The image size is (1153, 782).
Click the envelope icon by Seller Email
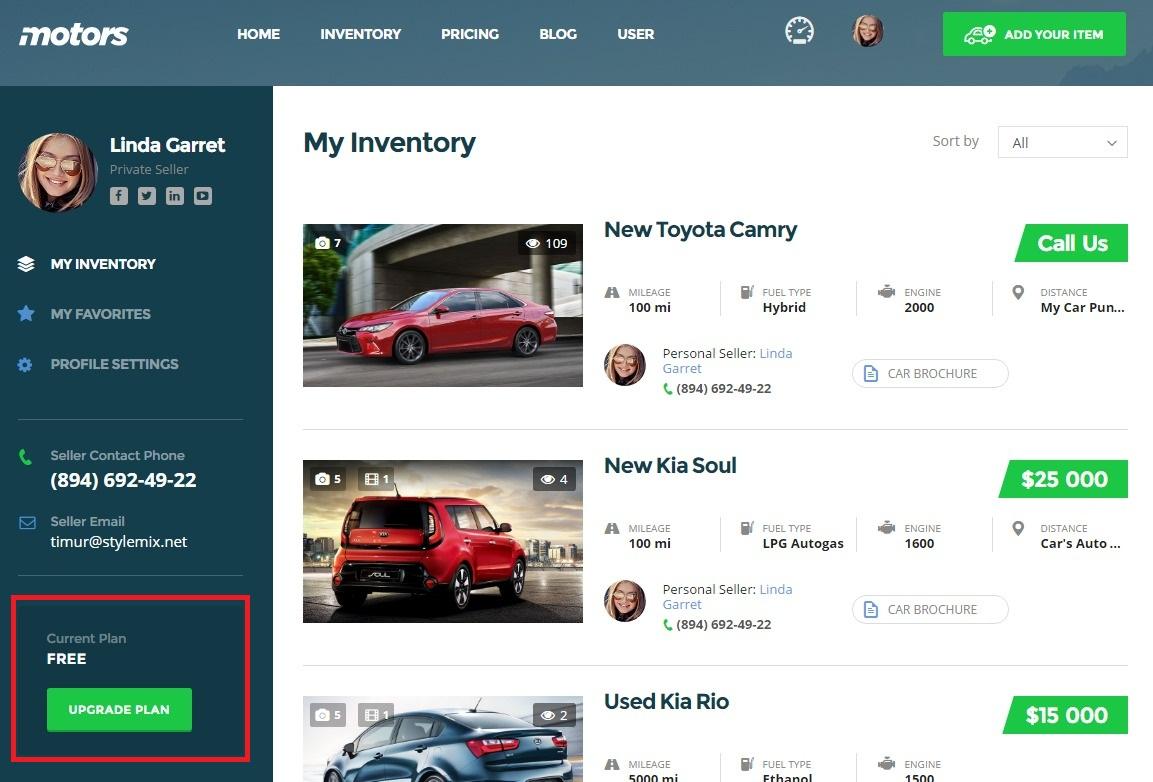(x=27, y=522)
